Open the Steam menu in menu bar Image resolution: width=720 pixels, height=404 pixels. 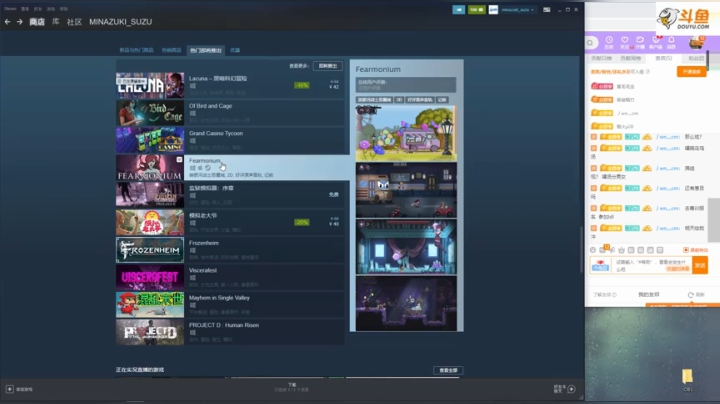click(10, 9)
